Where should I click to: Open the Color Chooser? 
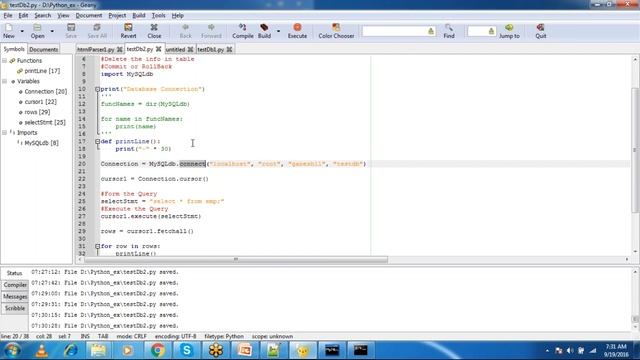click(x=336, y=31)
